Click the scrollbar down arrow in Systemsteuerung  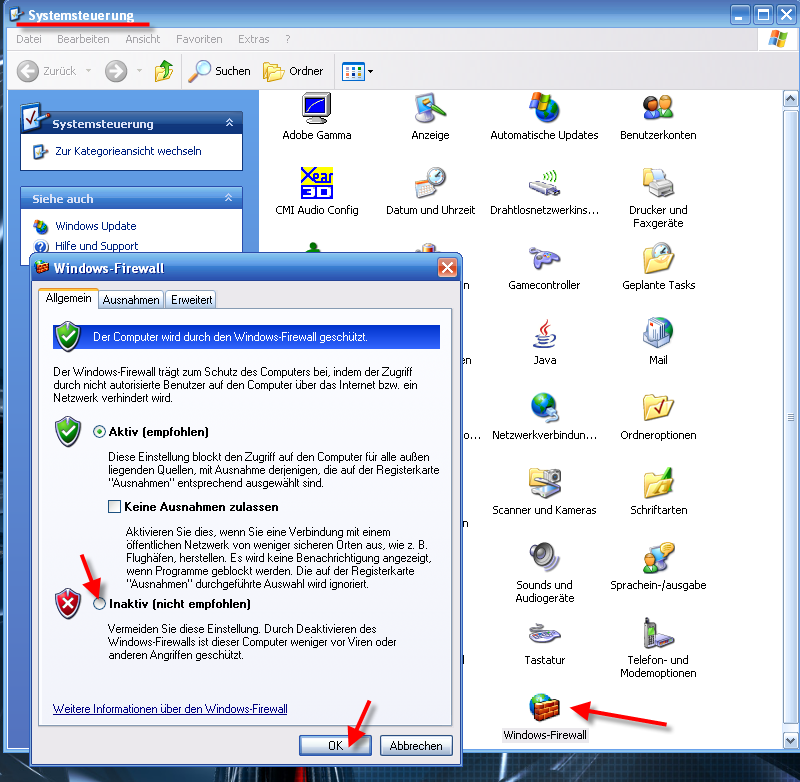coord(790,740)
